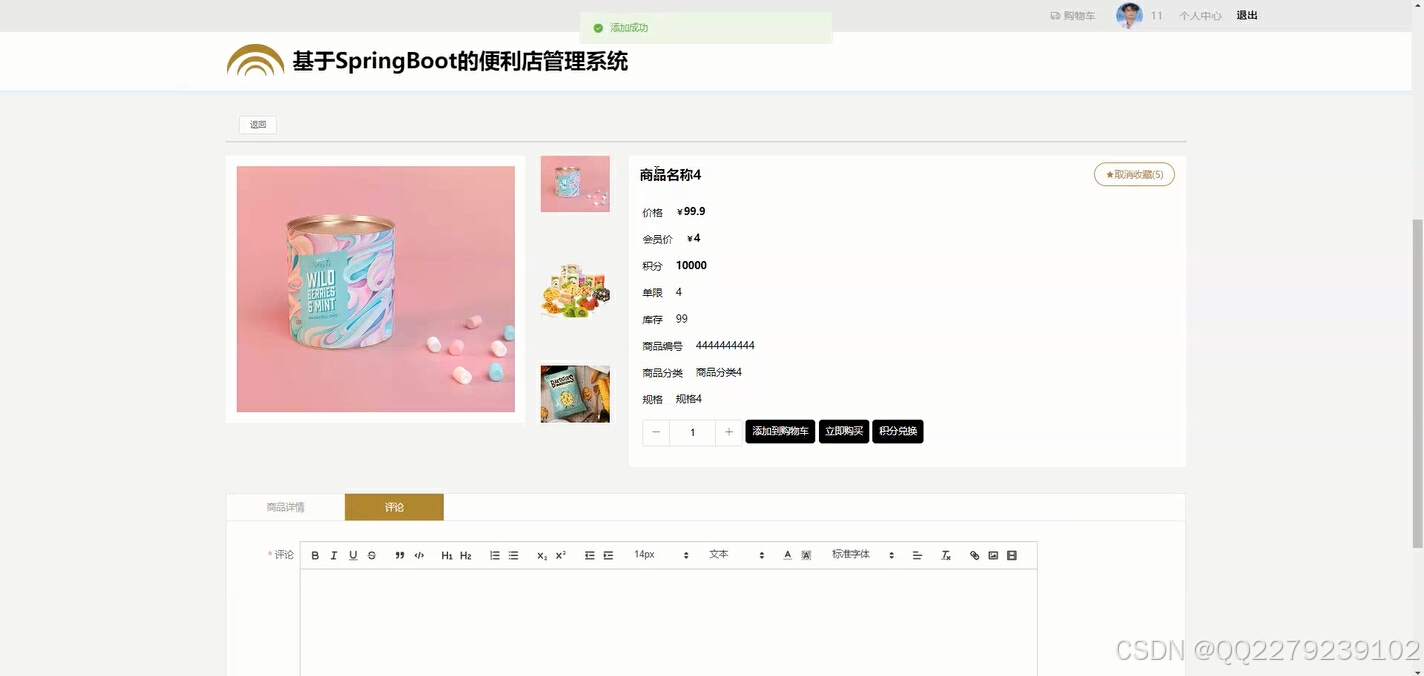Screen dimensions: 1424x676
Task: Insert a blockquote in the comment
Action: click(x=399, y=554)
